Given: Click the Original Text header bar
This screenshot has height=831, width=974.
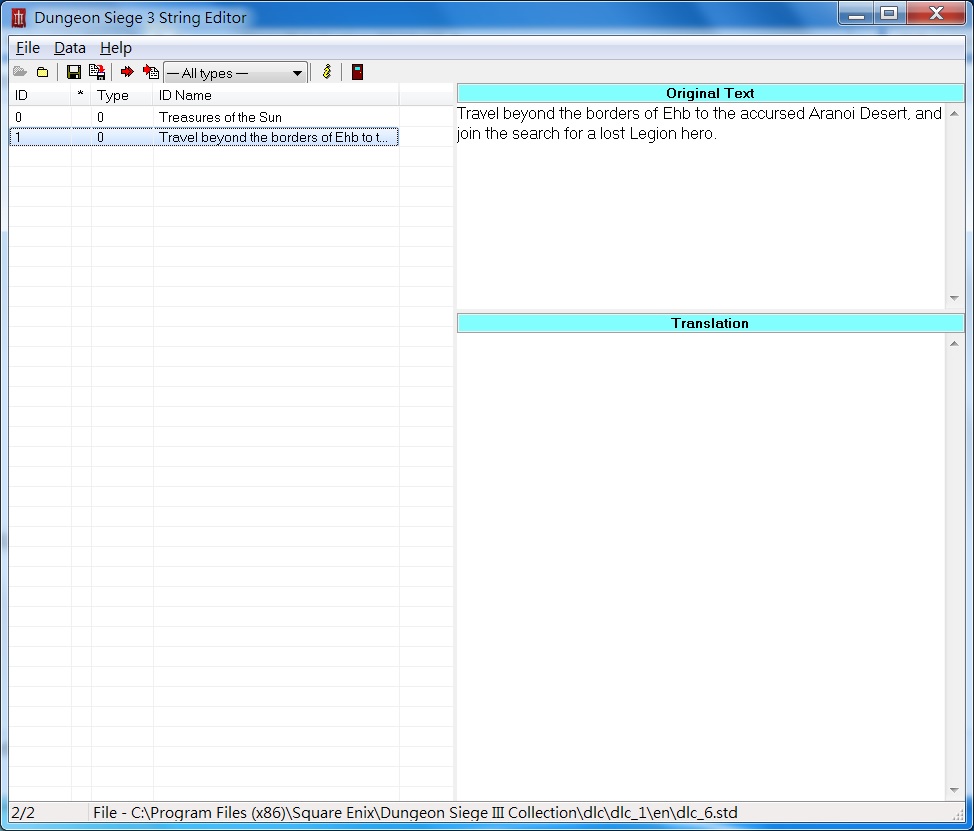Looking at the screenshot, I should [710, 93].
